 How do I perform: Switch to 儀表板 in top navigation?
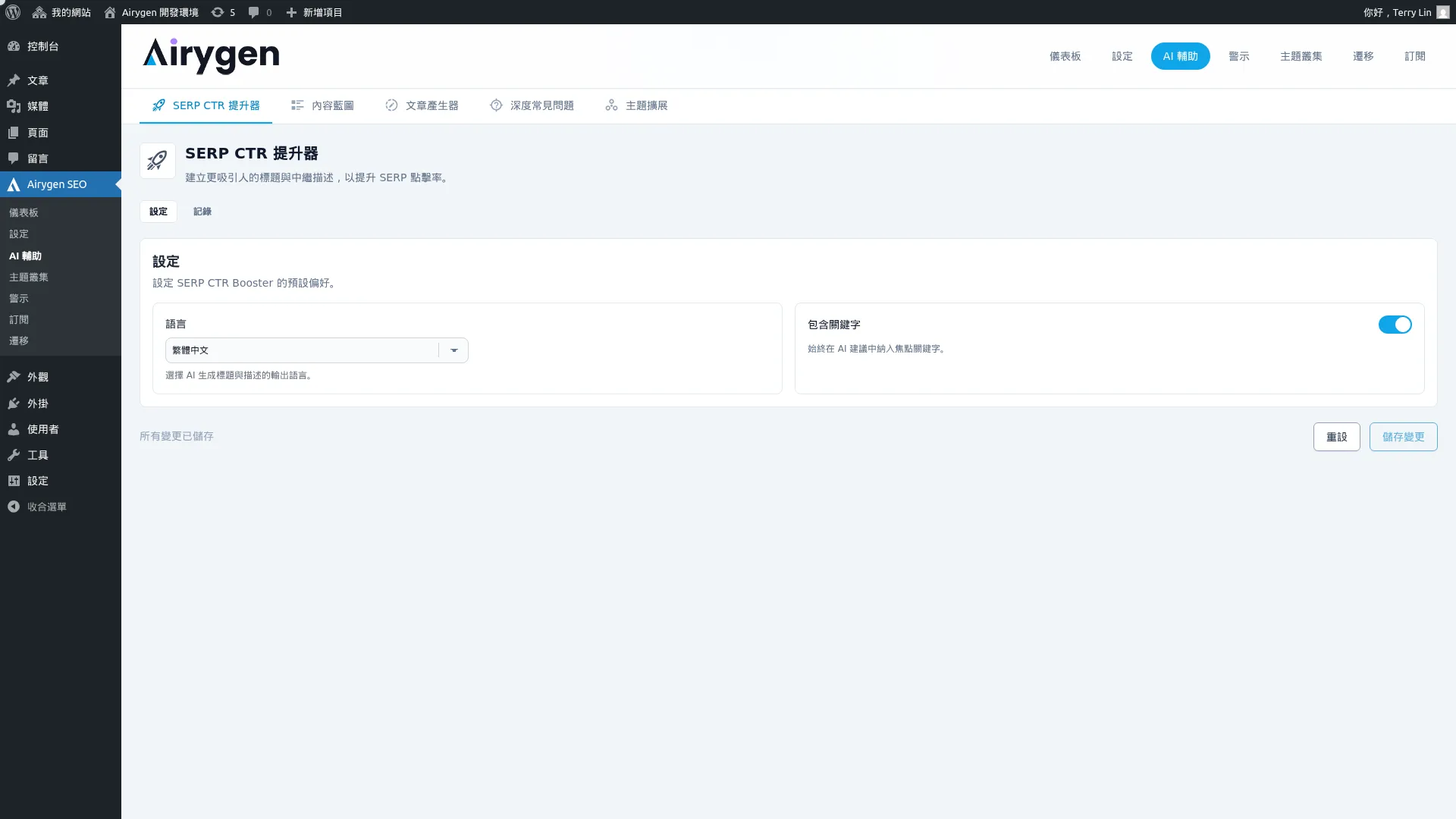(1065, 56)
